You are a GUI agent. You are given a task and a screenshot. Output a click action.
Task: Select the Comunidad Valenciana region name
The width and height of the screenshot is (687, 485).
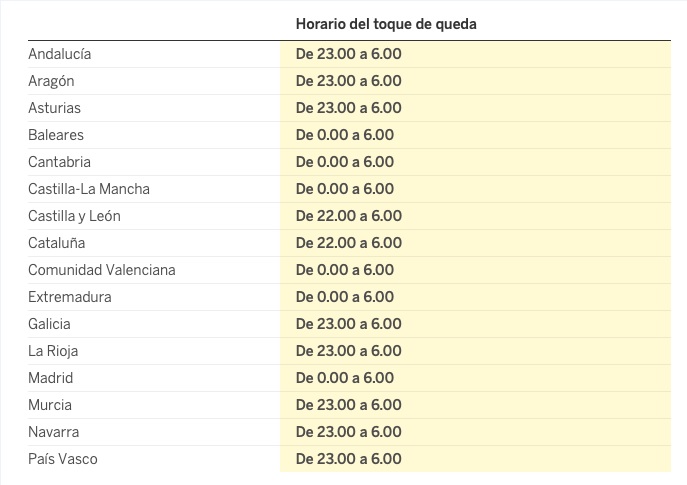101,270
